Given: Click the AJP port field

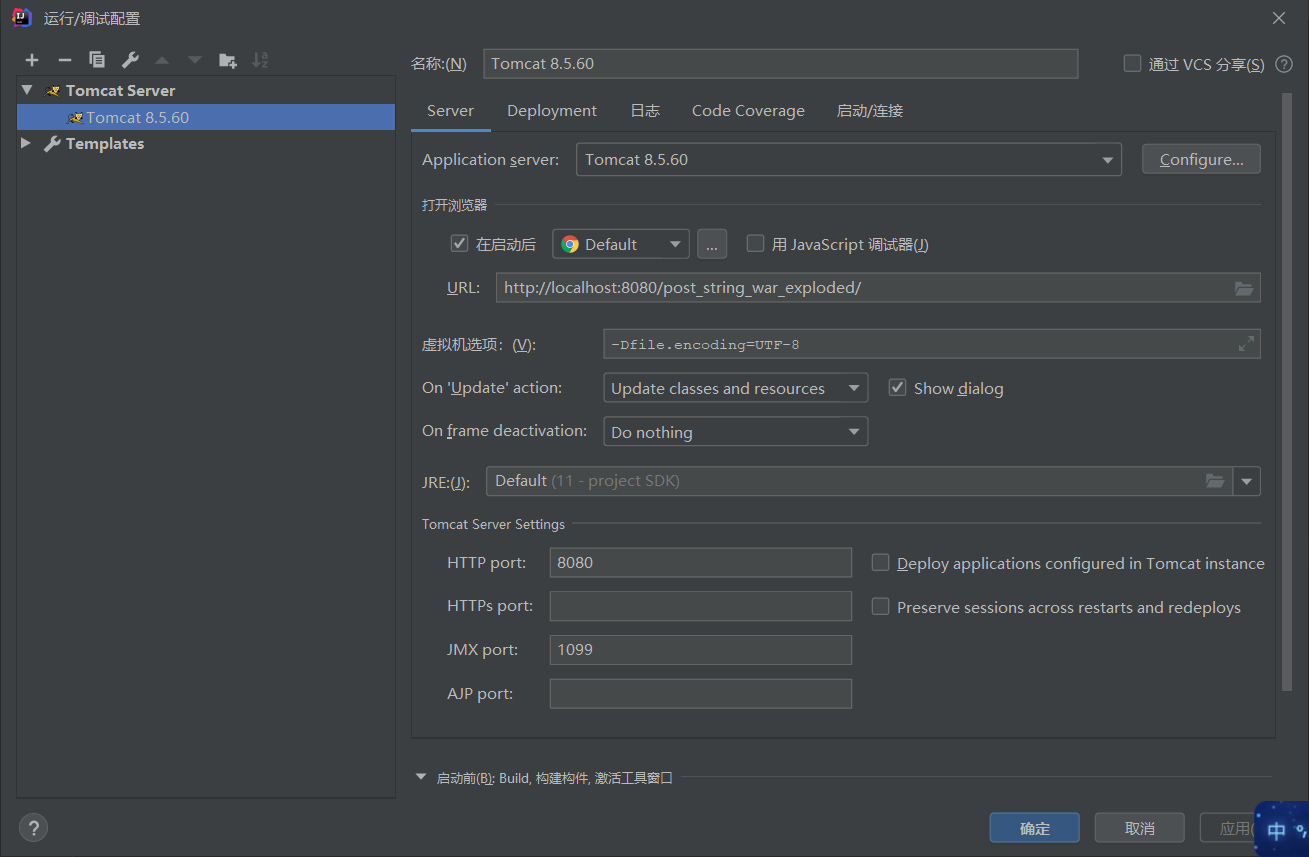Looking at the screenshot, I should [x=700, y=693].
